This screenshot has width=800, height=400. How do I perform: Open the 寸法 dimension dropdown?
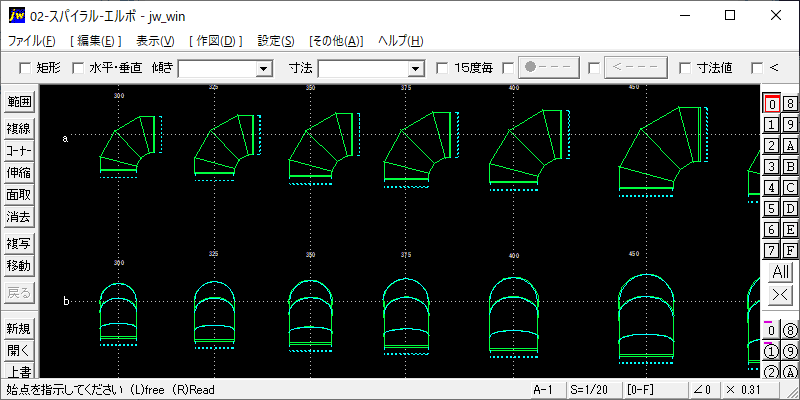[416, 68]
